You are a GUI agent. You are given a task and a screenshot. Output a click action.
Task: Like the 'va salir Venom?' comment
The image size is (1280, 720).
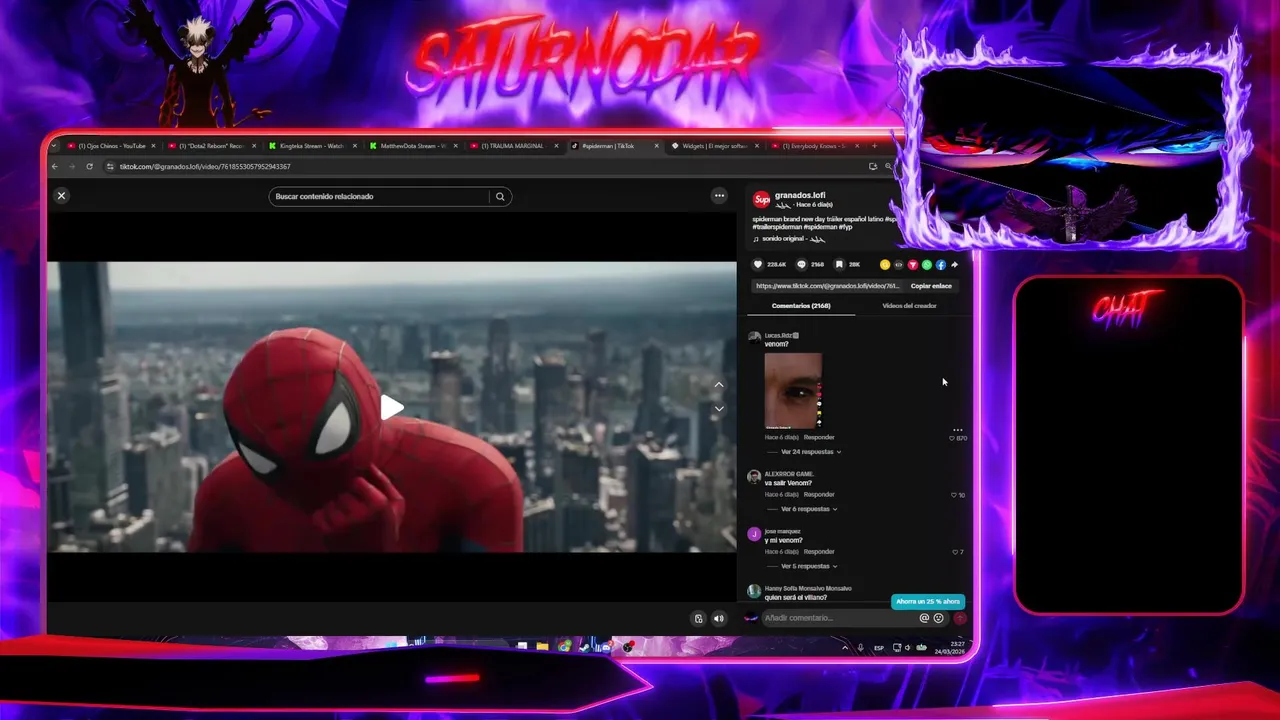coord(955,495)
